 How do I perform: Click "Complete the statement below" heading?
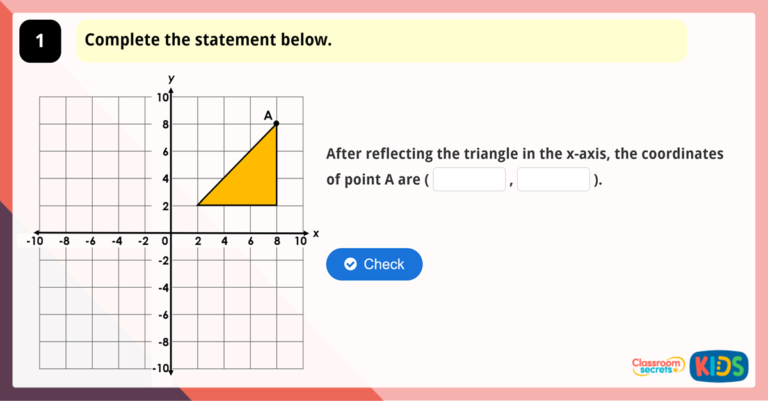pos(208,41)
